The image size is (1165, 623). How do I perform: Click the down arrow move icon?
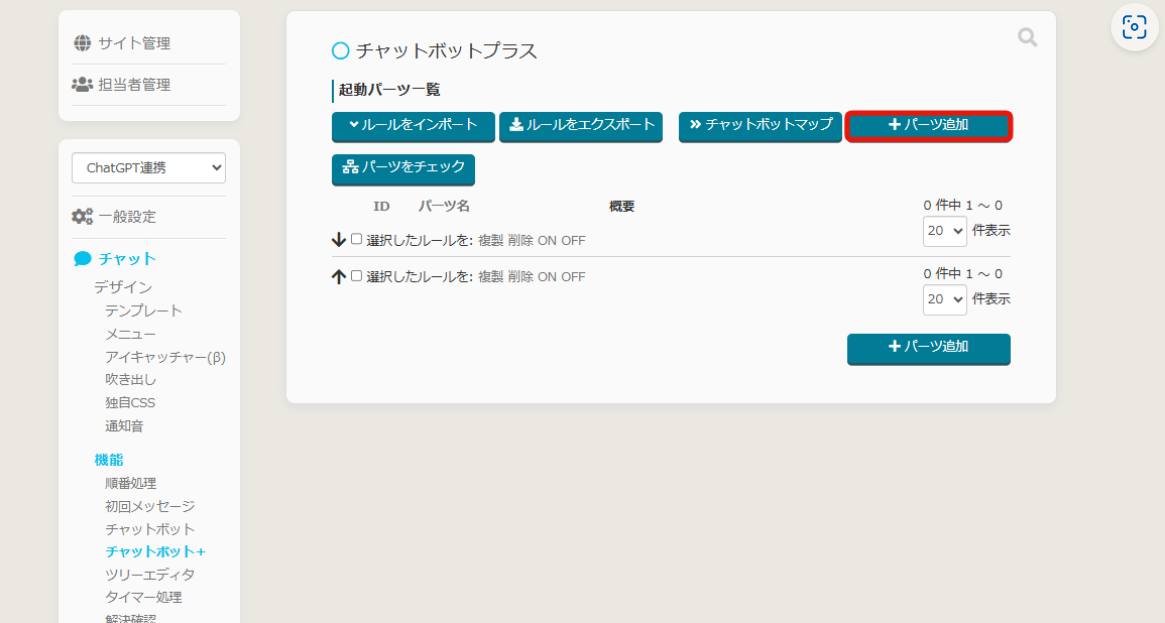(x=339, y=240)
